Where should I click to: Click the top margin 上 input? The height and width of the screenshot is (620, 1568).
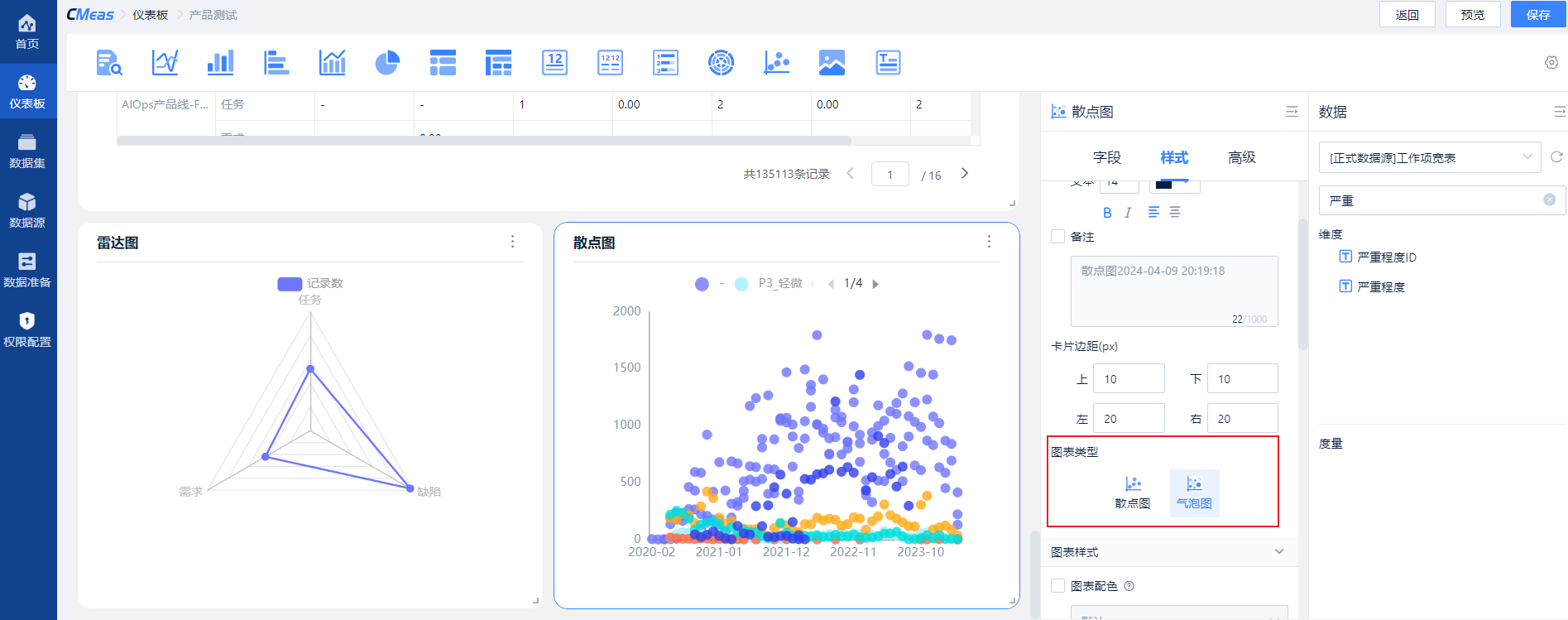coord(1129,378)
